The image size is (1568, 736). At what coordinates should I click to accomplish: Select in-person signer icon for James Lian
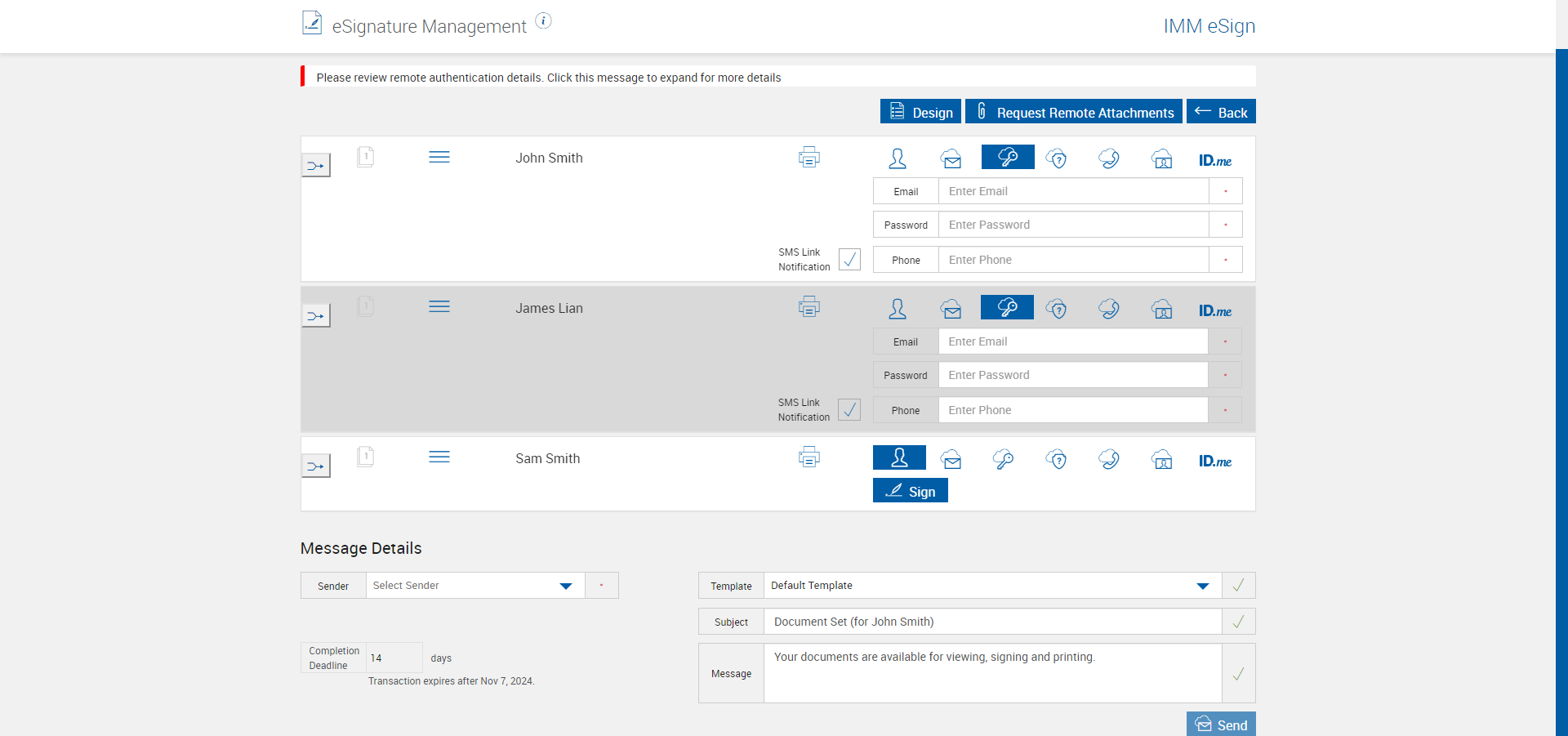[898, 309]
